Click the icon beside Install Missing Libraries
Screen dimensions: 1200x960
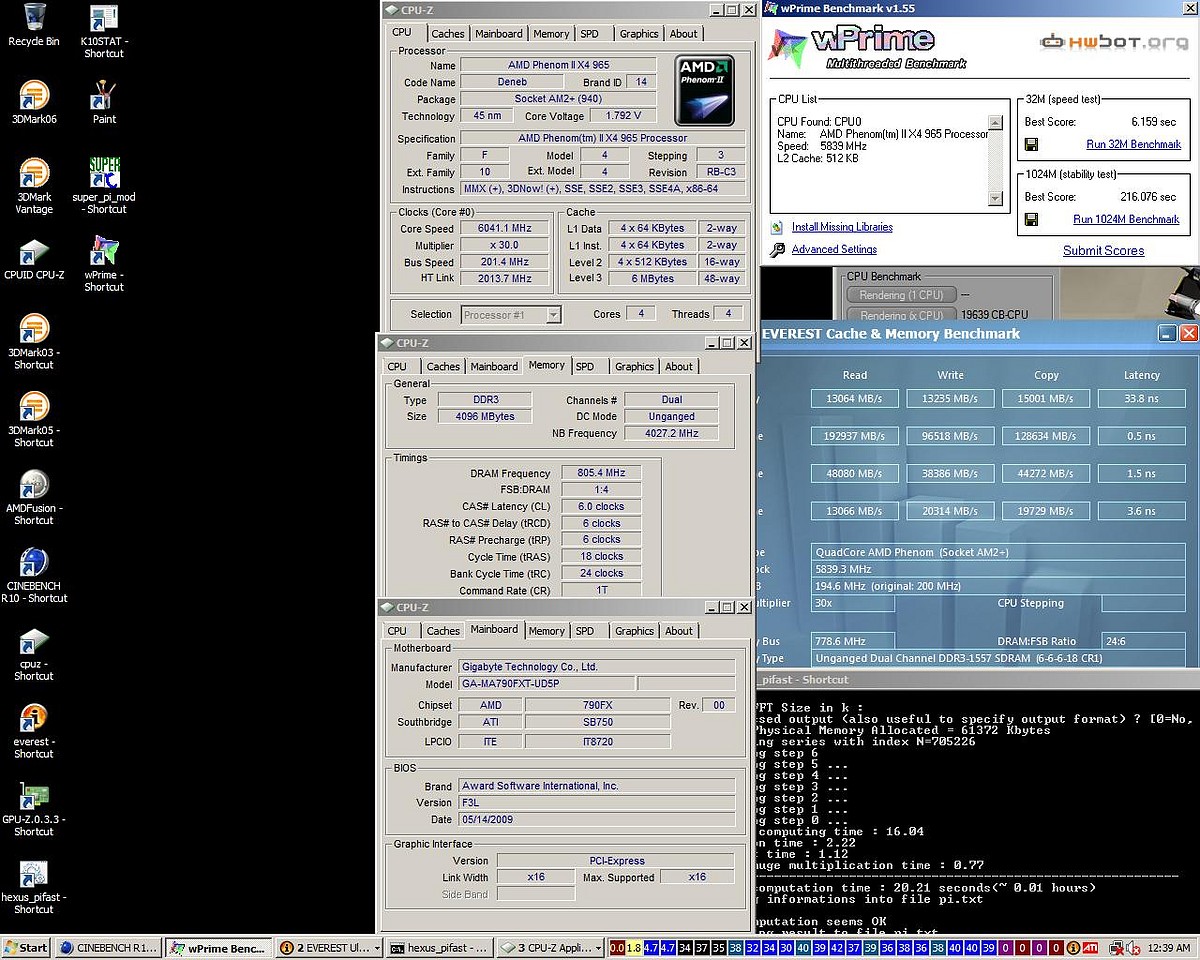(x=778, y=227)
